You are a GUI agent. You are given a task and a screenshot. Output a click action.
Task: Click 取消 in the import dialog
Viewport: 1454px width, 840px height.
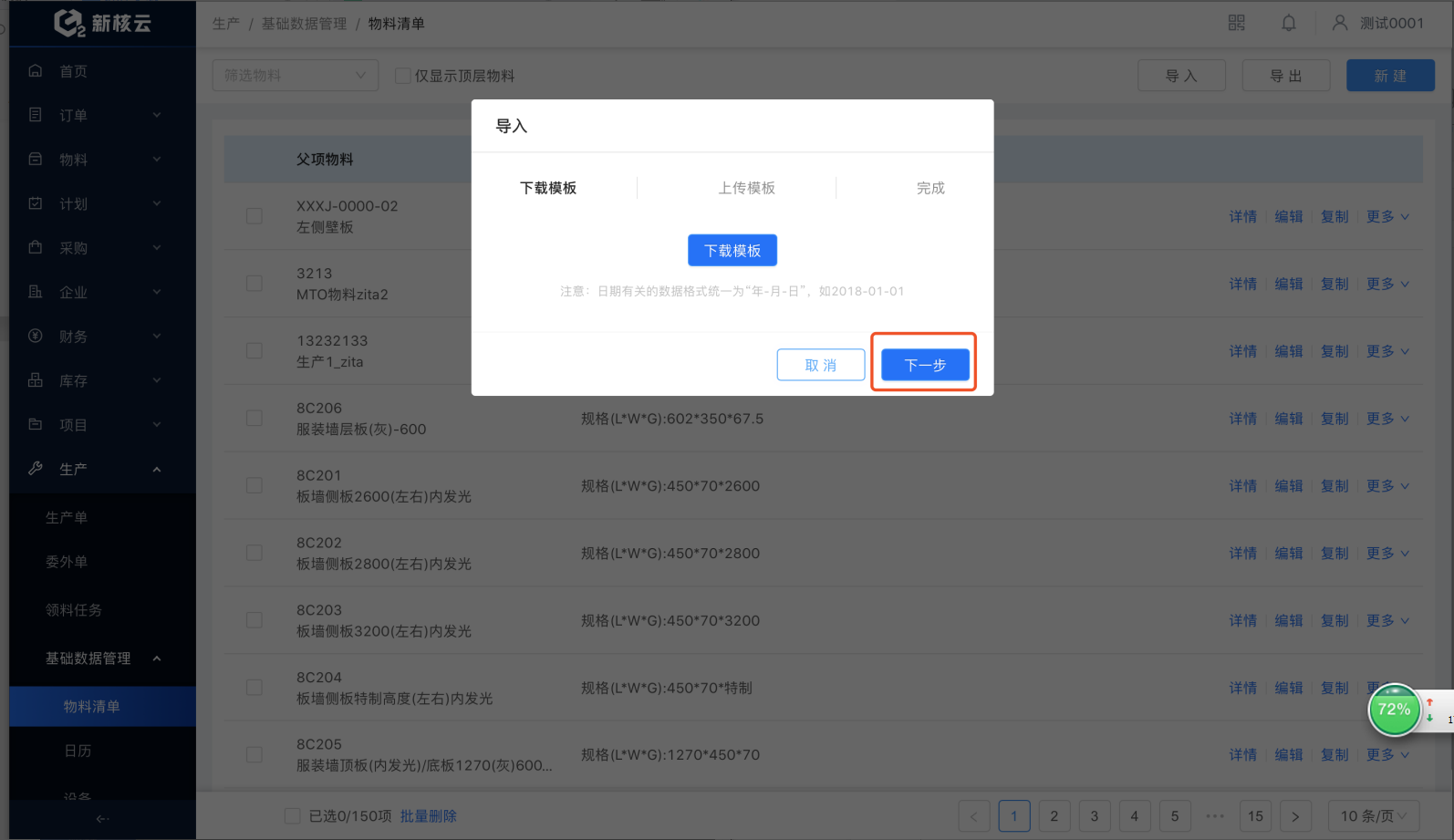coord(821,365)
